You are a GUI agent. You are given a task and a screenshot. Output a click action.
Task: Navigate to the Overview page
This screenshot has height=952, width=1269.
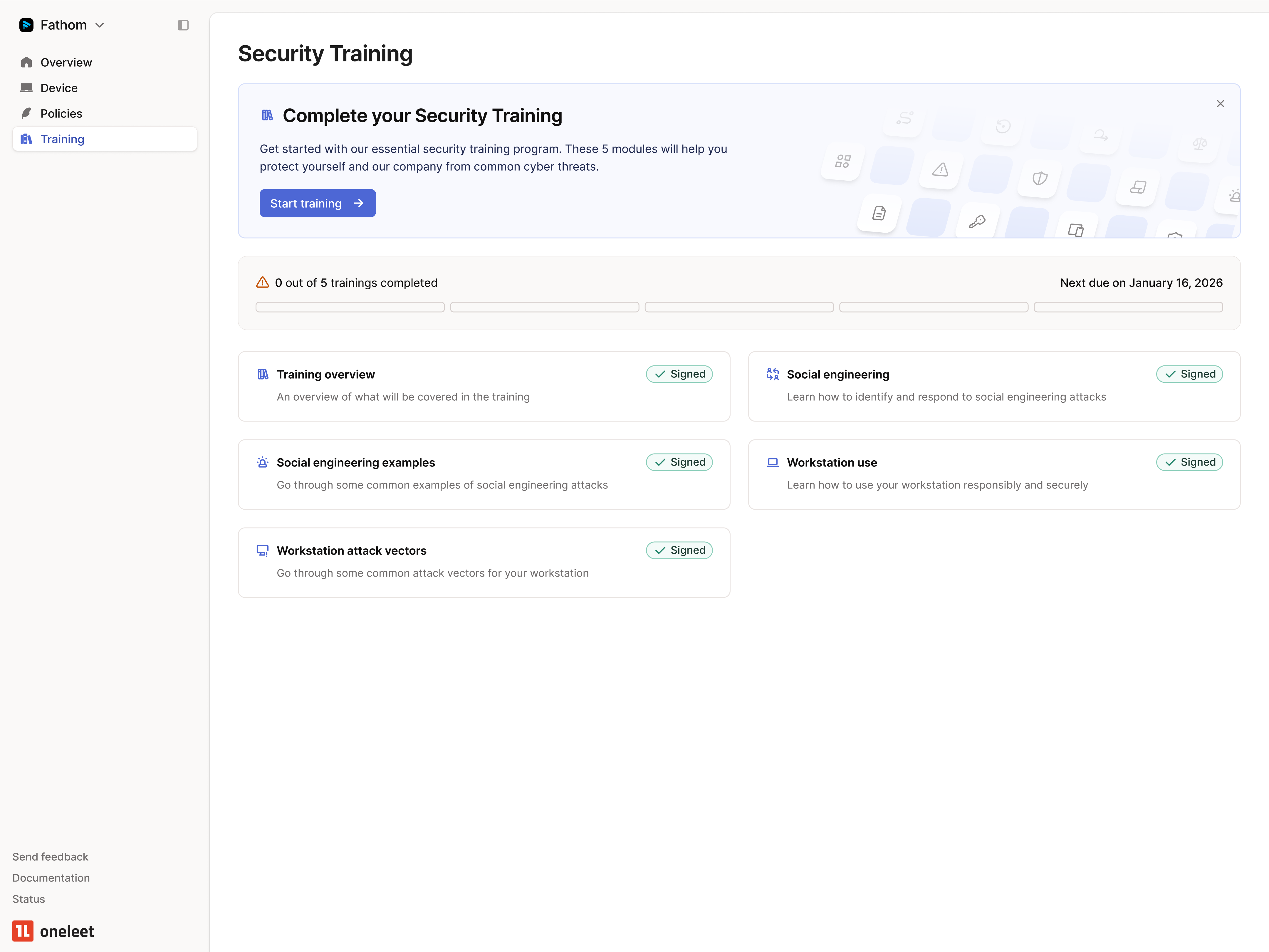pyautogui.click(x=66, y=62)
